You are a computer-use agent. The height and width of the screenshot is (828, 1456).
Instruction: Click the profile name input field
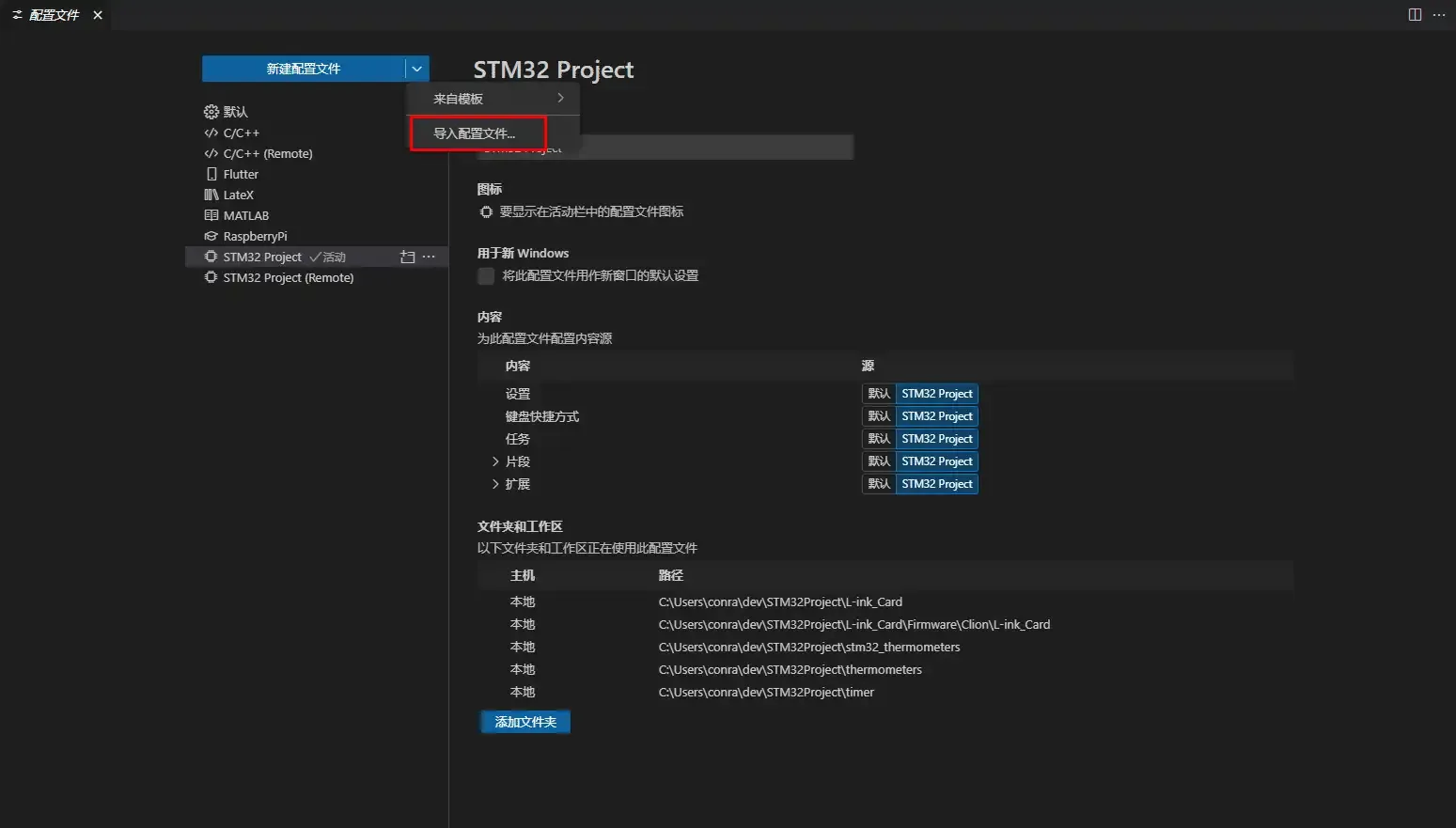(x=665, y=147)
